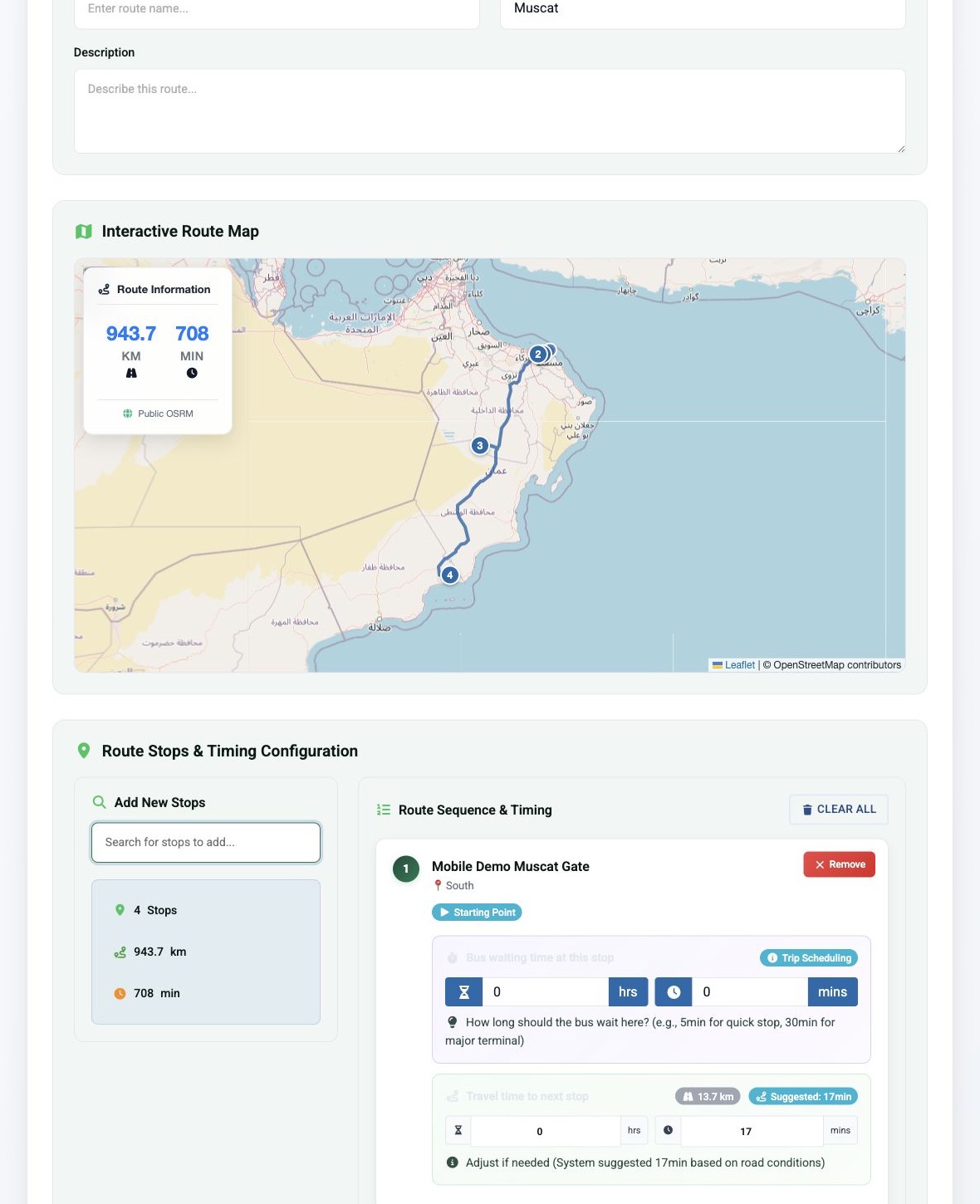Click the 943.7 KM value in Route Information

point(131,334)
